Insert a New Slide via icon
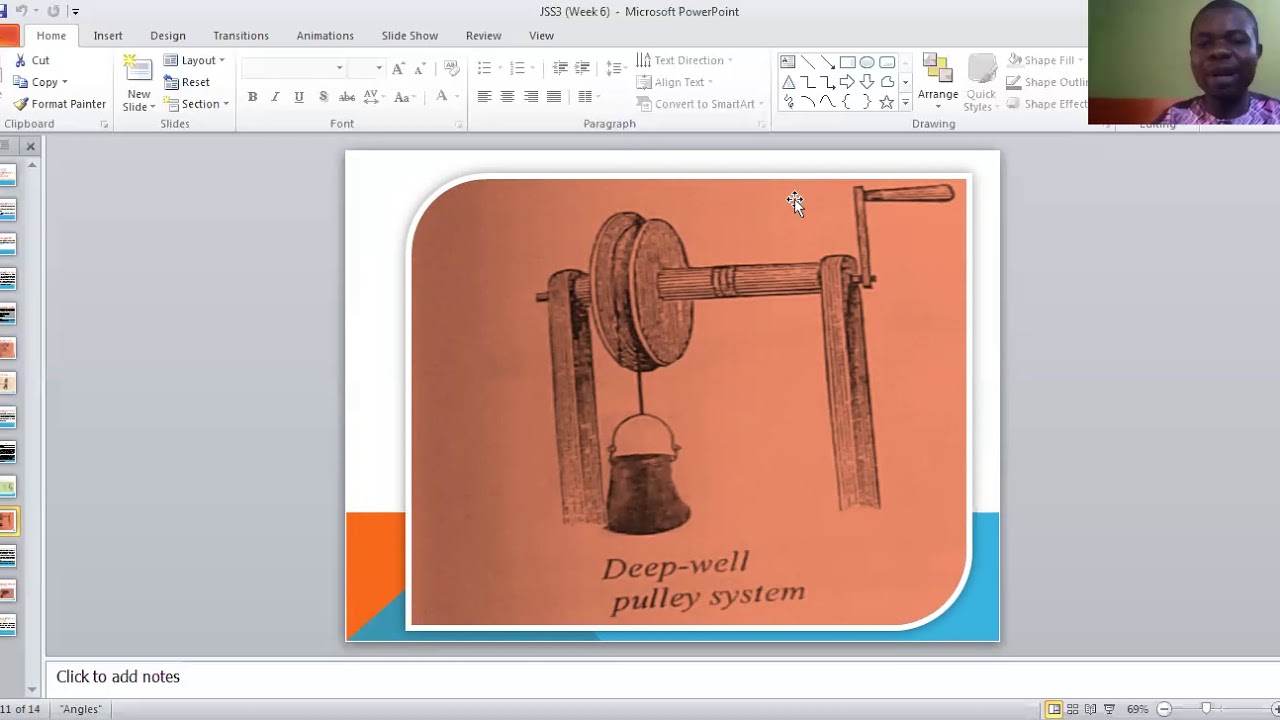This screenshot has height=720, width=1280. 137,70
